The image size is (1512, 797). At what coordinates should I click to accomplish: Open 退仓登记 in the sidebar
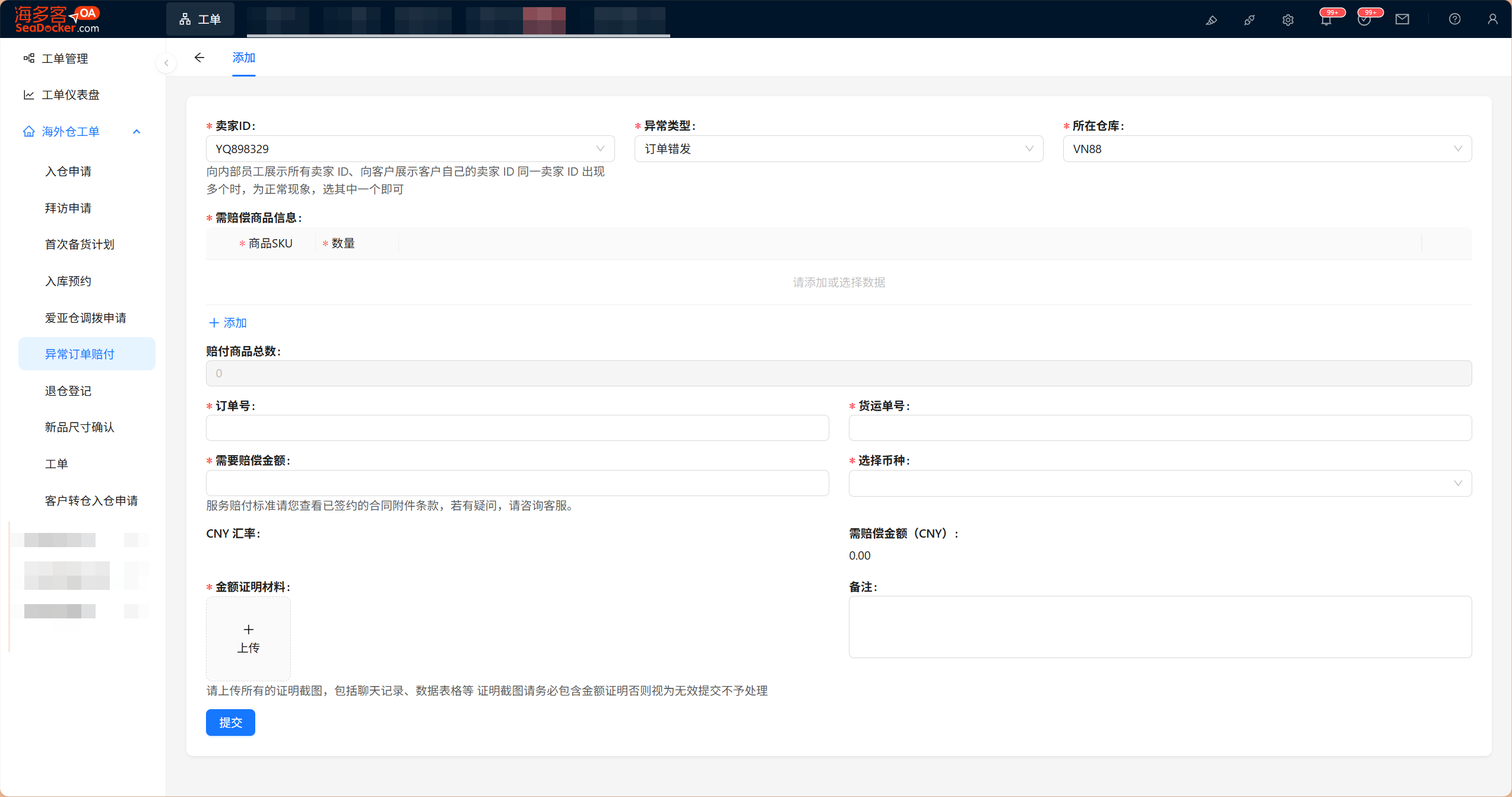(68, 390)
